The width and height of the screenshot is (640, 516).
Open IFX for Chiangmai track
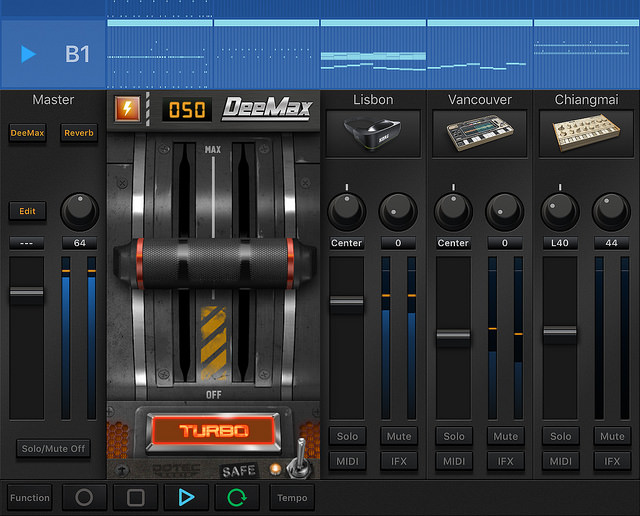coord(612,461)
